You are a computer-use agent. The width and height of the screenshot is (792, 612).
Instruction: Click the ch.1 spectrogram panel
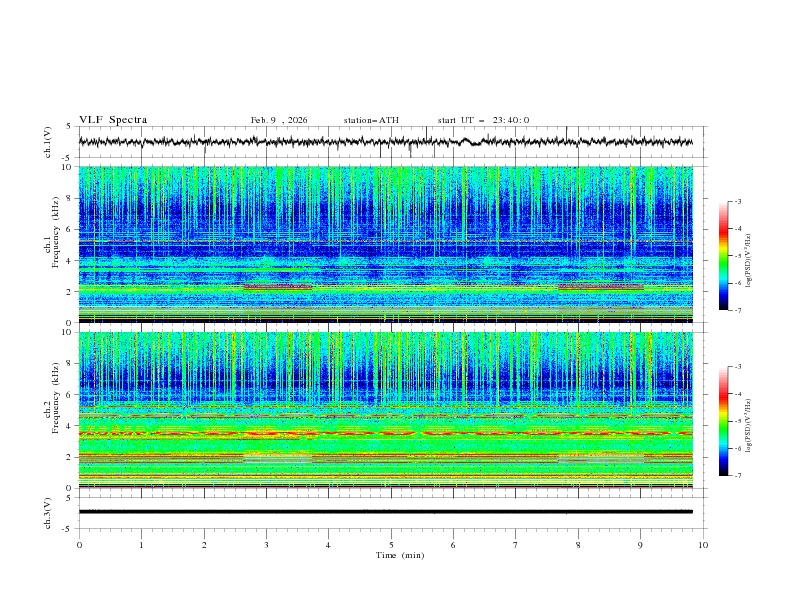[385, 244]
